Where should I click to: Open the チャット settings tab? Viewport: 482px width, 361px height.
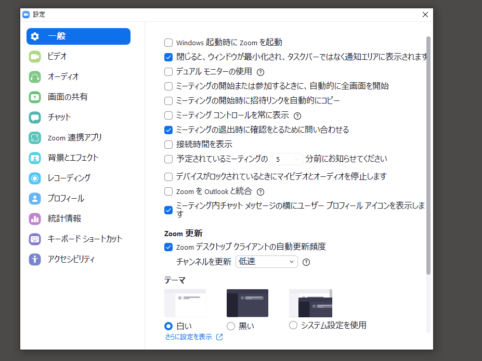[x=78, y=117]
